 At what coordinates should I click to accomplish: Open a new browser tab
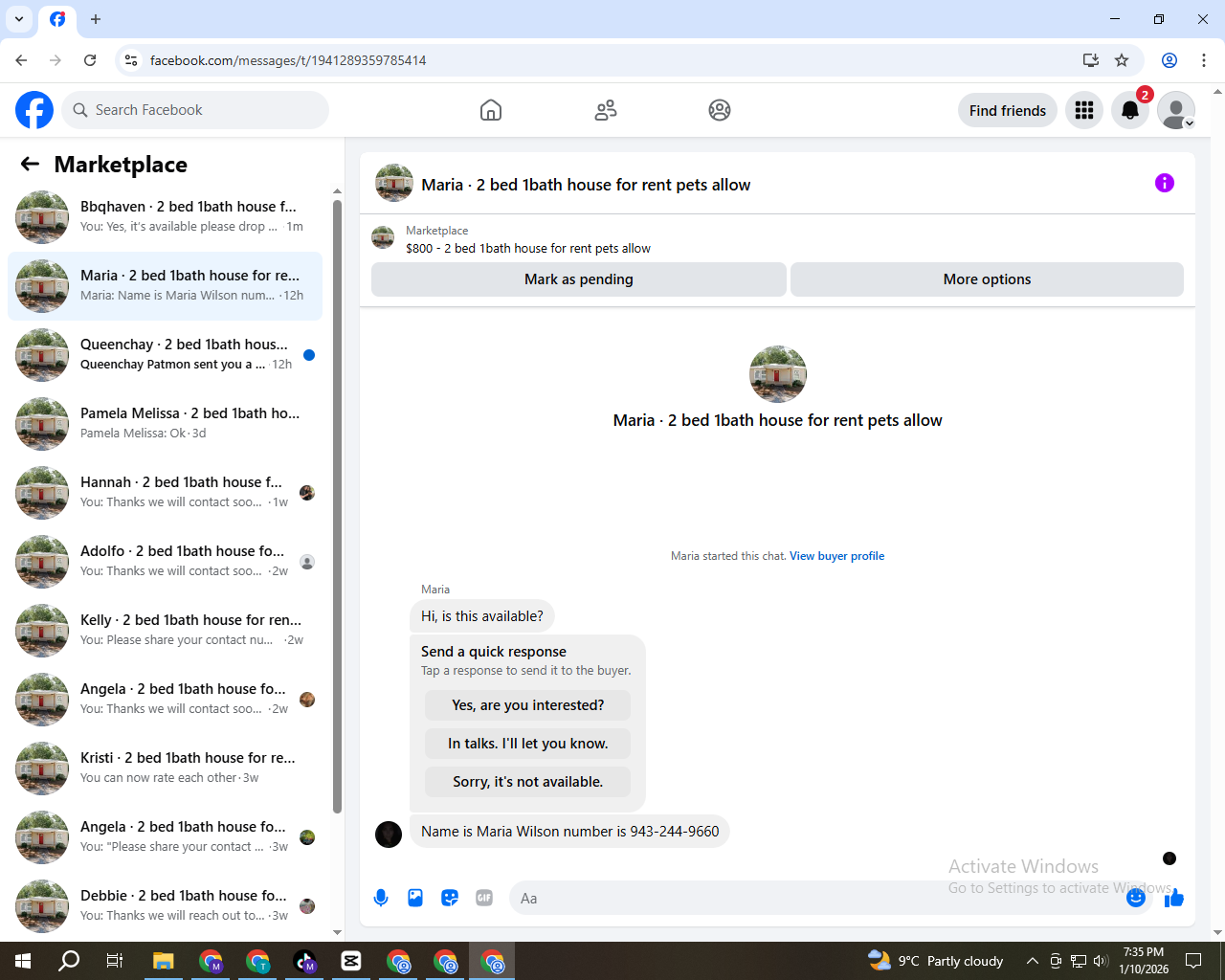pos(96,19)
